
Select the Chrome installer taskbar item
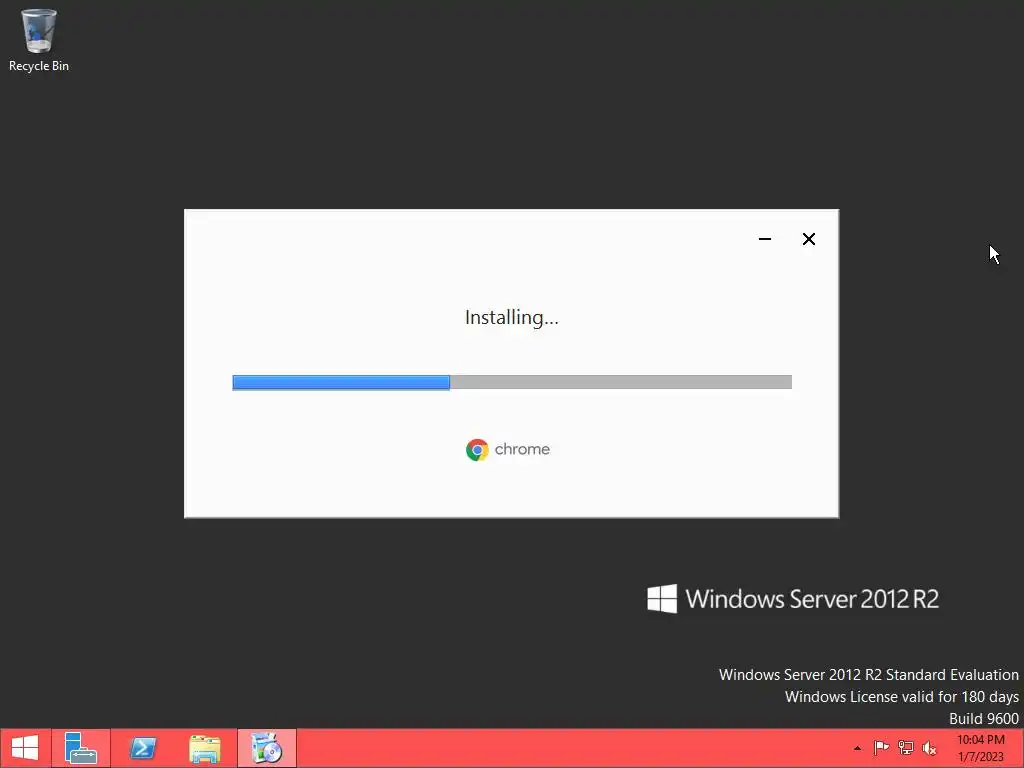click(266, 748)
